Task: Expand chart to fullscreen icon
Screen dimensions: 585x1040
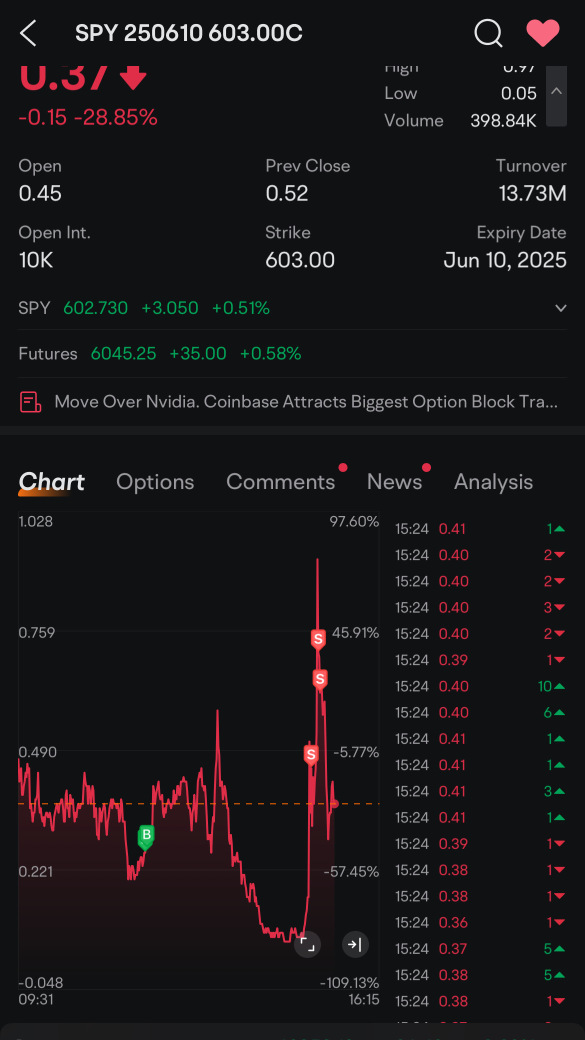Action: click(x=307, y=944)
